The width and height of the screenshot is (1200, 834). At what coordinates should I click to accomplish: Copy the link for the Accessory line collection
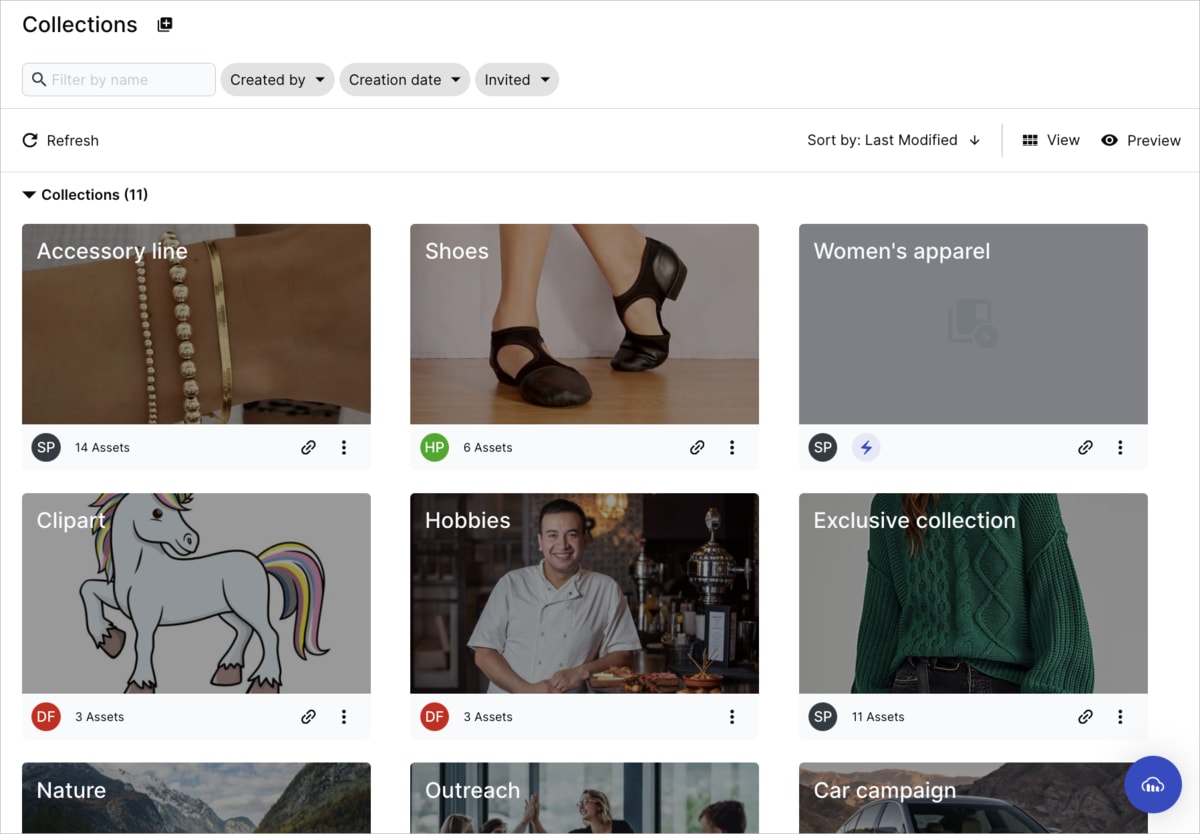pos(309,448)
